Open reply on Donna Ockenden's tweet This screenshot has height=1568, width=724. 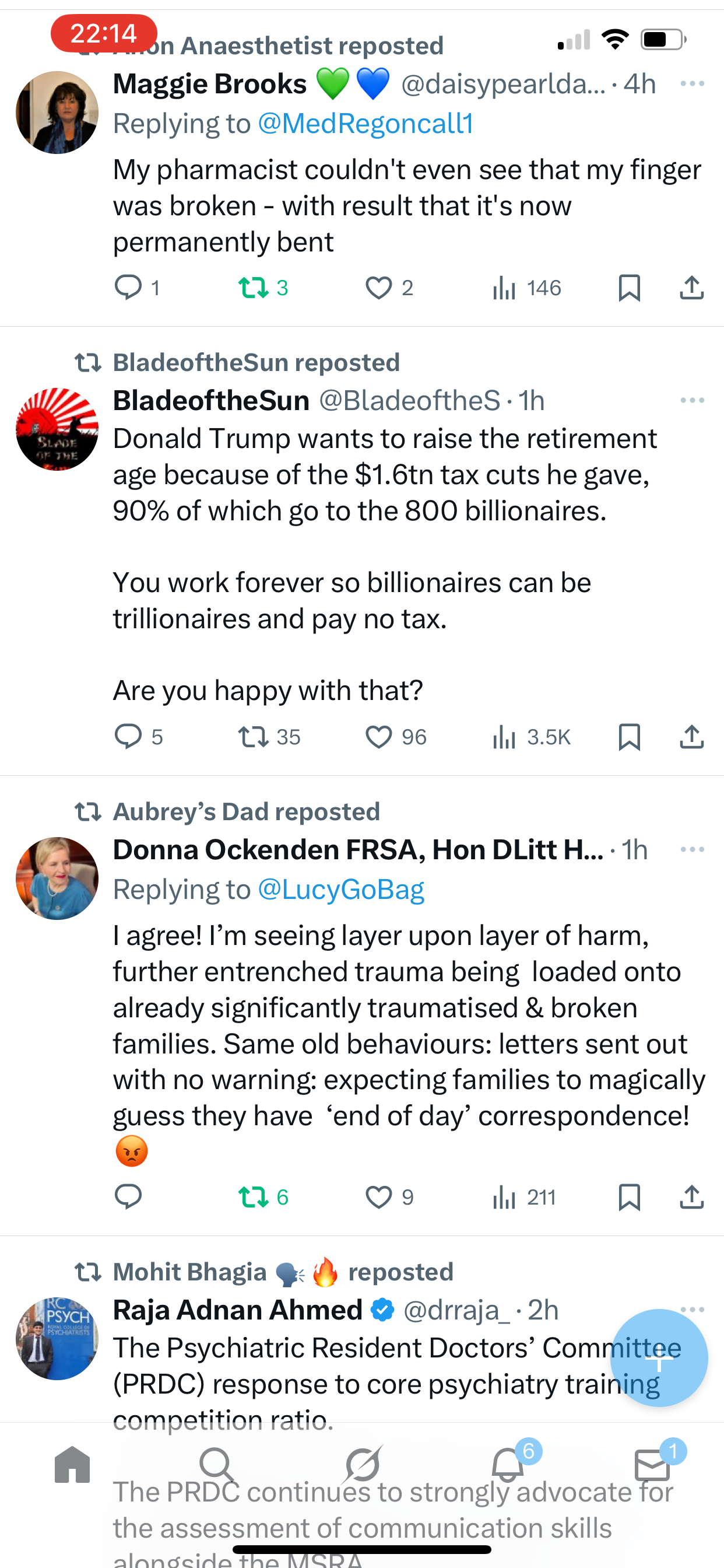point(128,1196)
